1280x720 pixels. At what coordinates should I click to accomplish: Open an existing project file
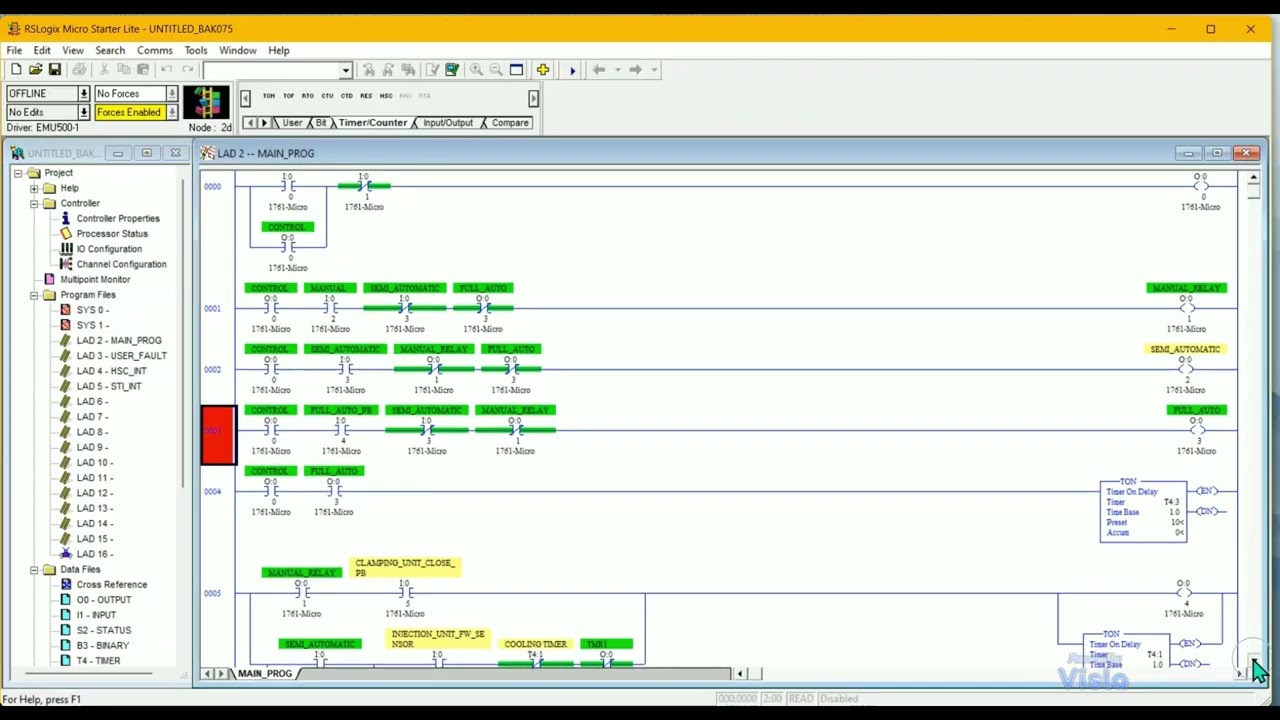pos(35,70)
